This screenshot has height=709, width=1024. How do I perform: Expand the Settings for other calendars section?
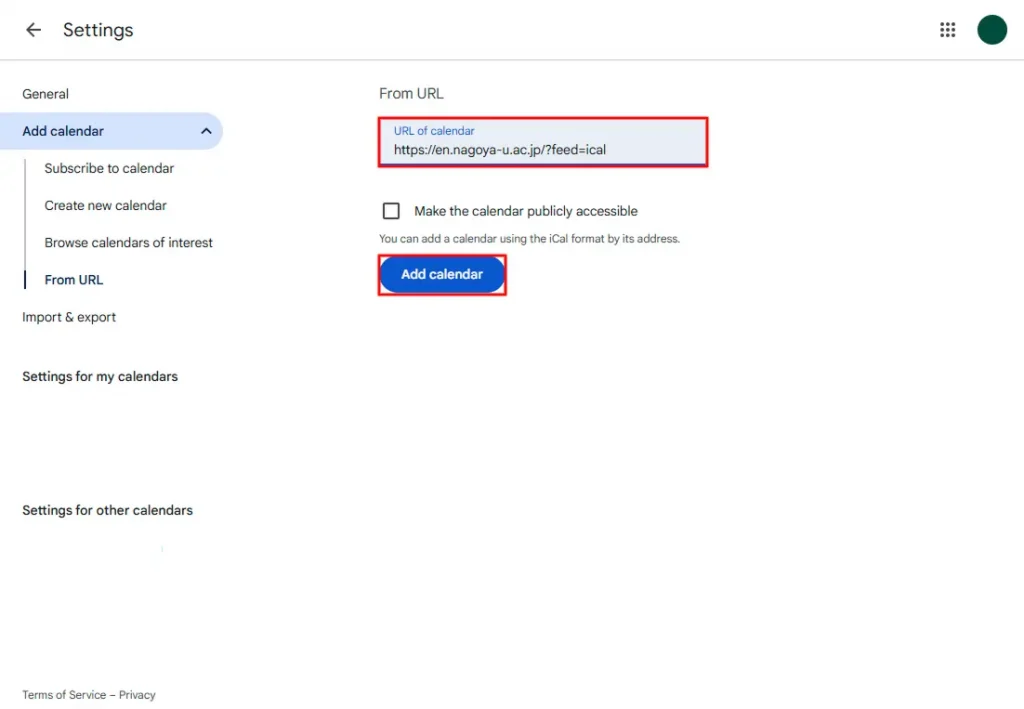point(107,510)
